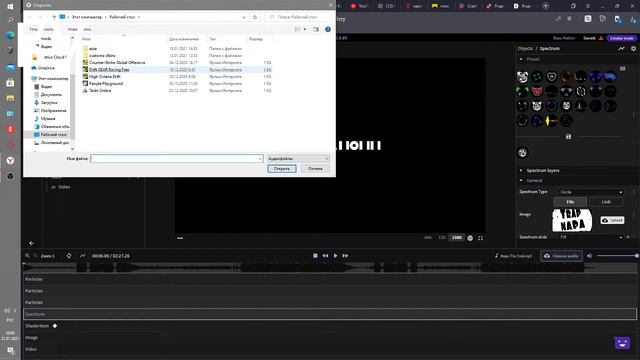Click the timeline graph curve icon
Screen dimensions: 640x360
[82, 256]
